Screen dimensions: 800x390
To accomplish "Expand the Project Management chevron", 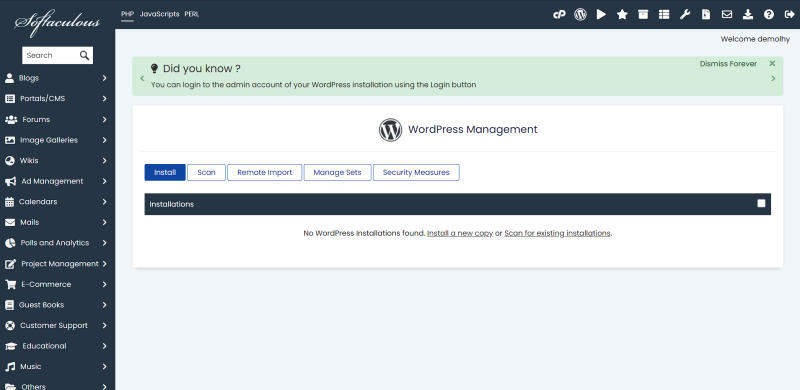I will tap(104, 263).
